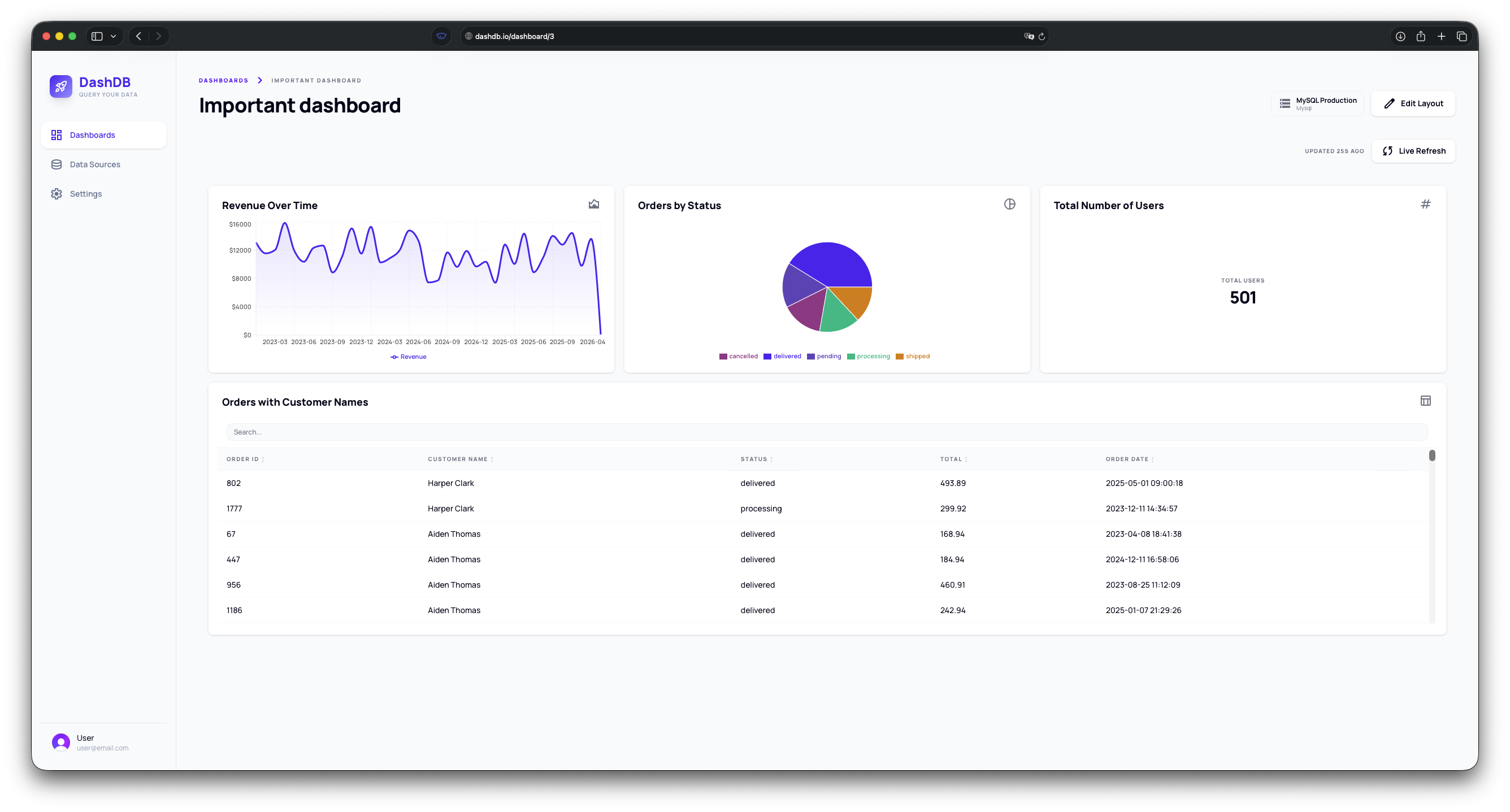
Task: Open Data Sources in the sidebar
Action: point(94,164)
